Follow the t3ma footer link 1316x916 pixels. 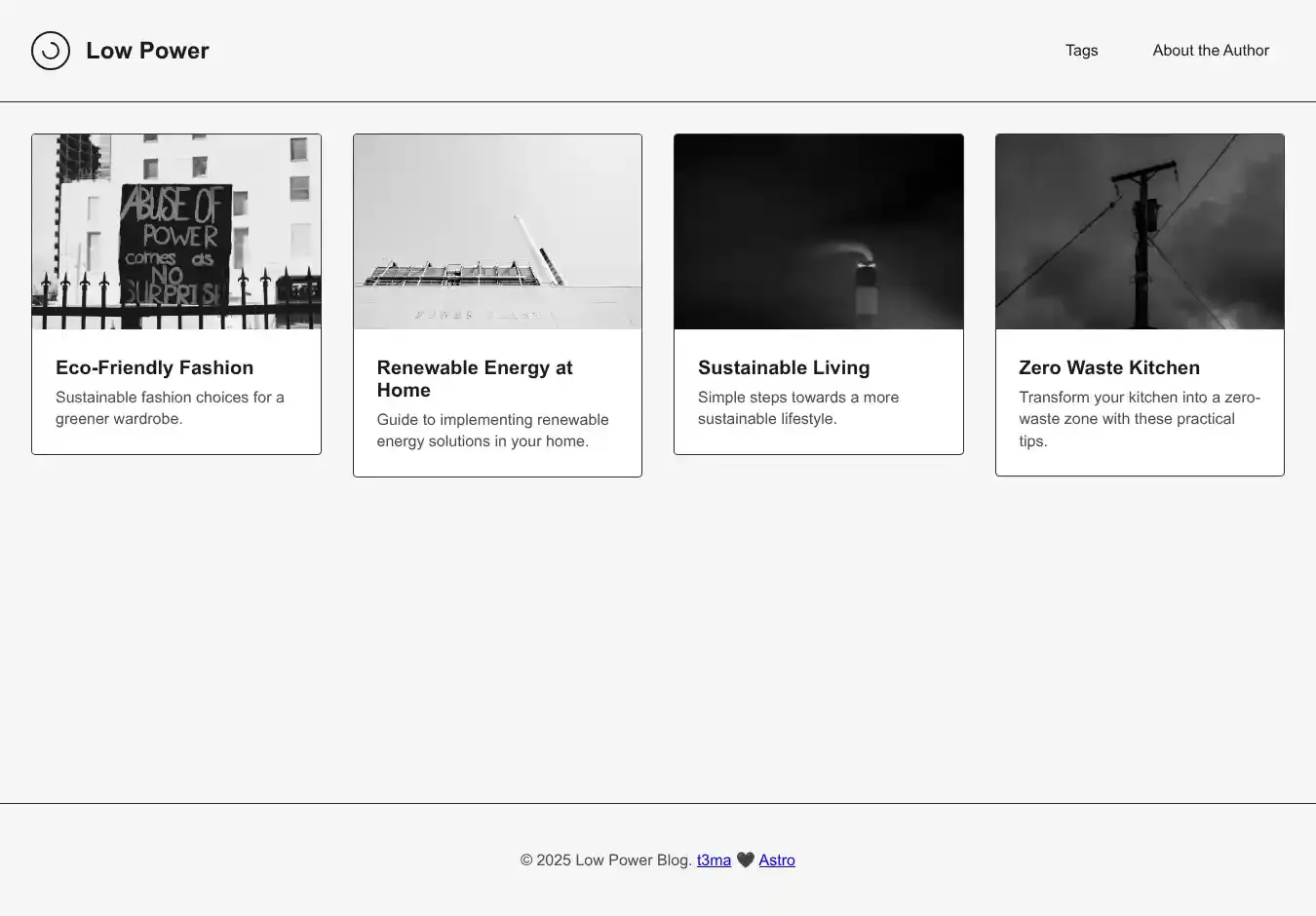coord(714,859)
